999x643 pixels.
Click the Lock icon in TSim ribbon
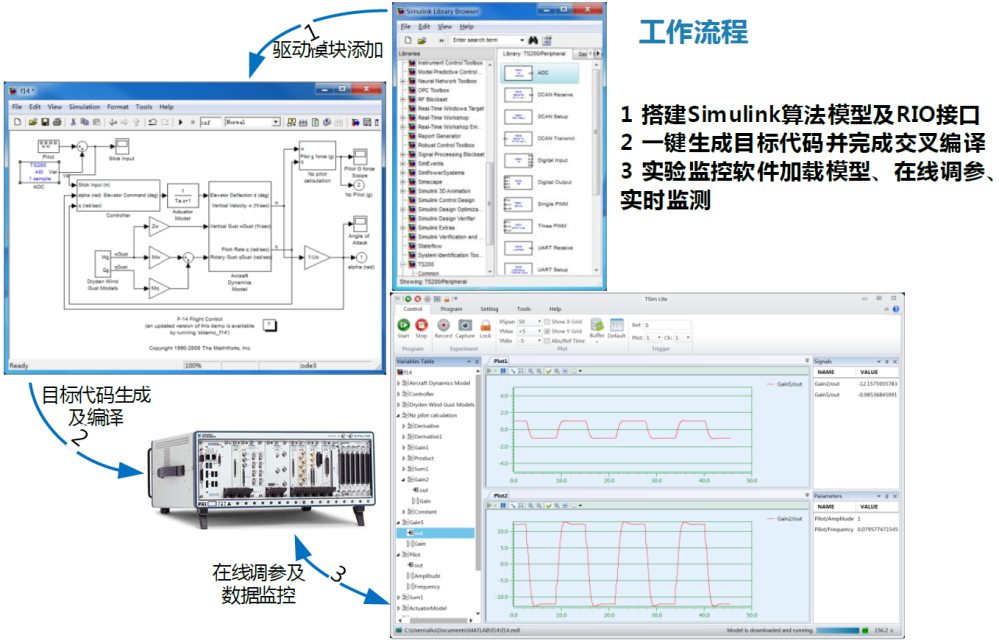point(485,326)
